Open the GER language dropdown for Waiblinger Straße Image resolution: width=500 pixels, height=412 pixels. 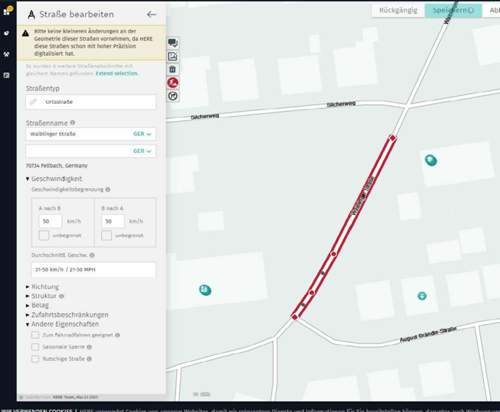point(142,134)
